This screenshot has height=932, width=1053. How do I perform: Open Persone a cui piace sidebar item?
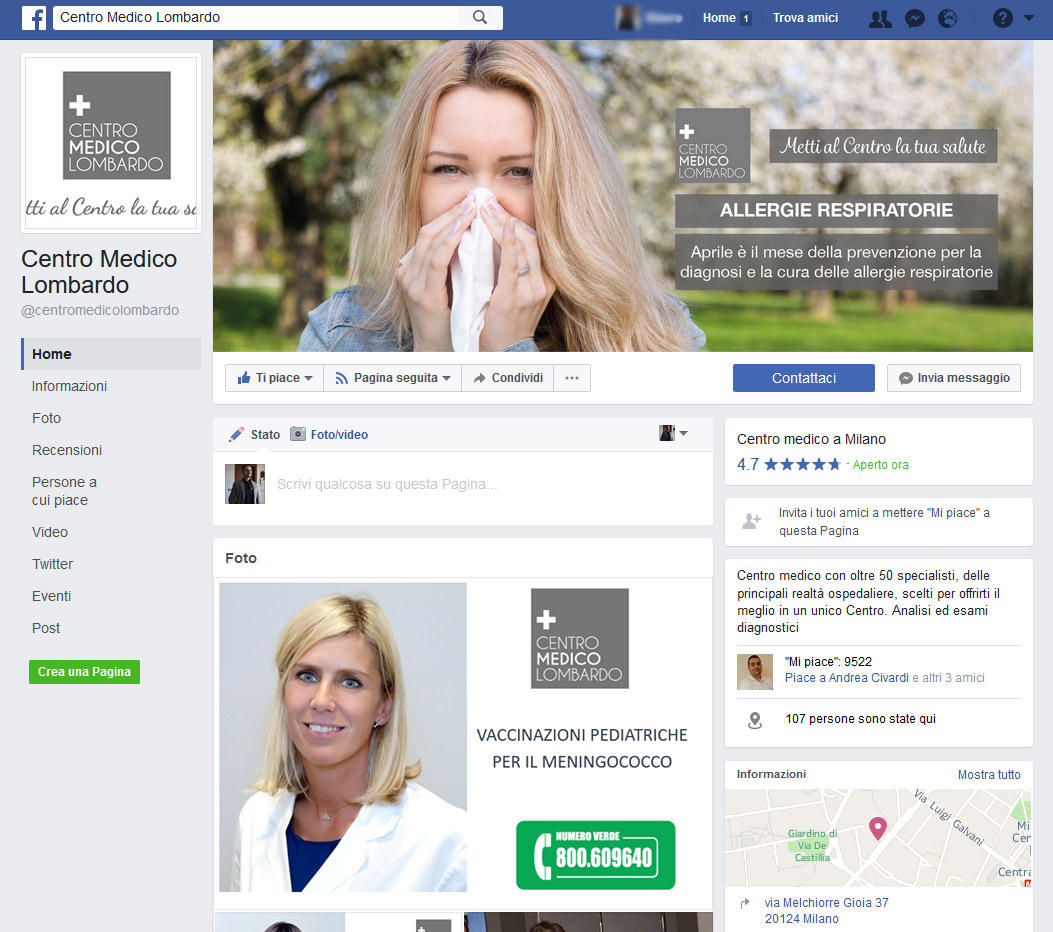coord(64,491)
